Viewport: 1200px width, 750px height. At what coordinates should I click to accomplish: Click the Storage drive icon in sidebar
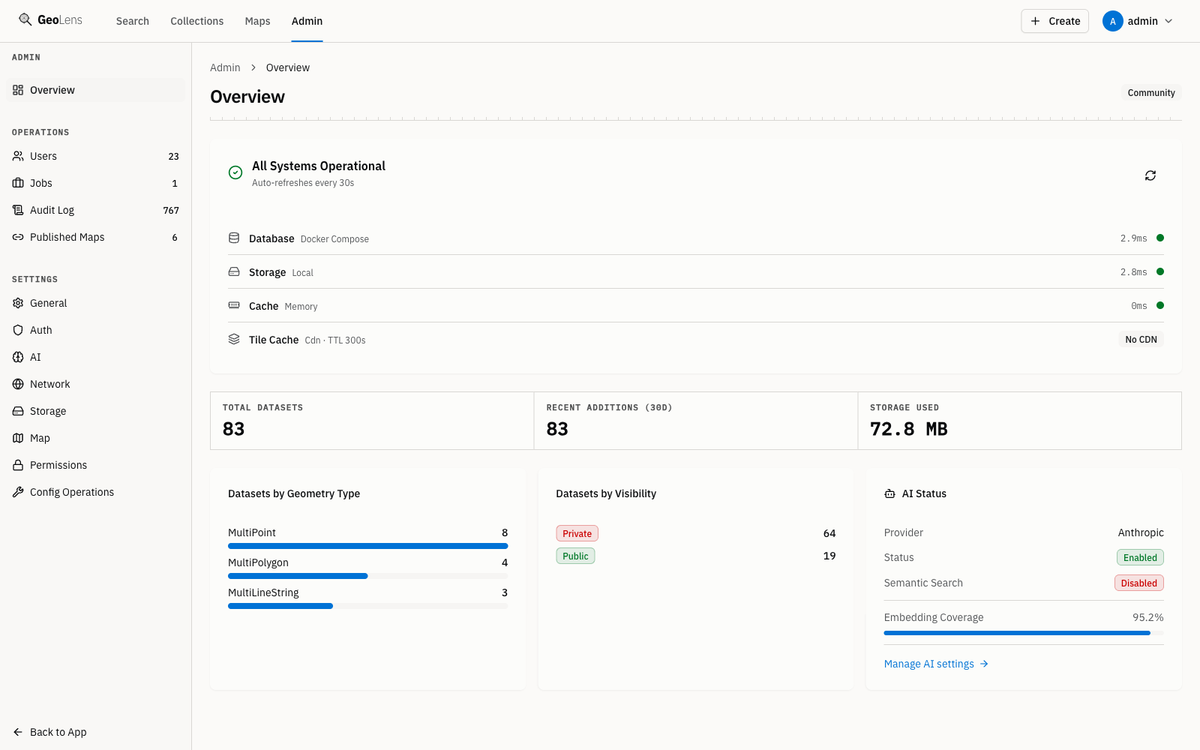click(18, 411)
